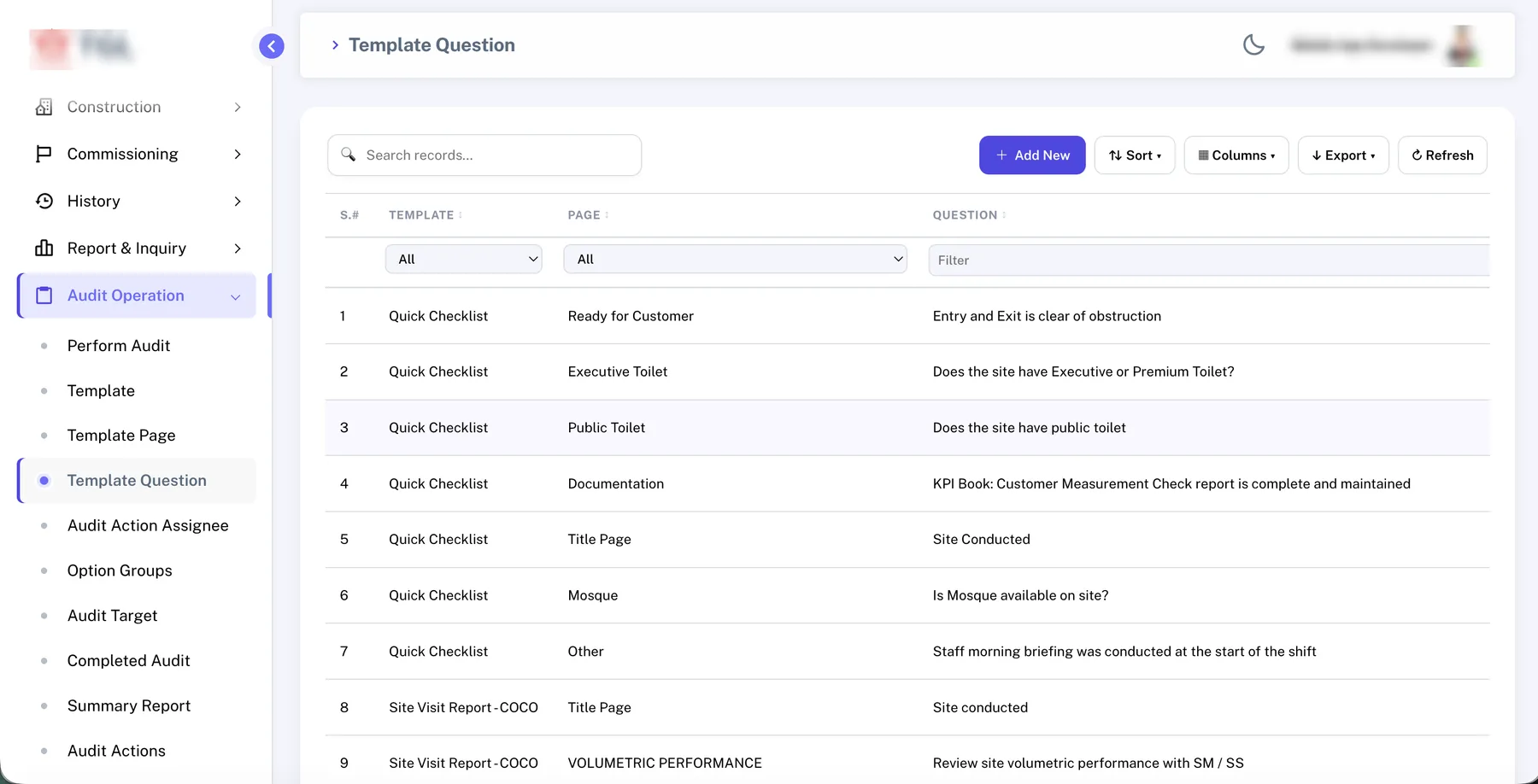Click the 'Title Page' cell in row 8
This screenshot has height=784, width=1538.
(600, 707)
